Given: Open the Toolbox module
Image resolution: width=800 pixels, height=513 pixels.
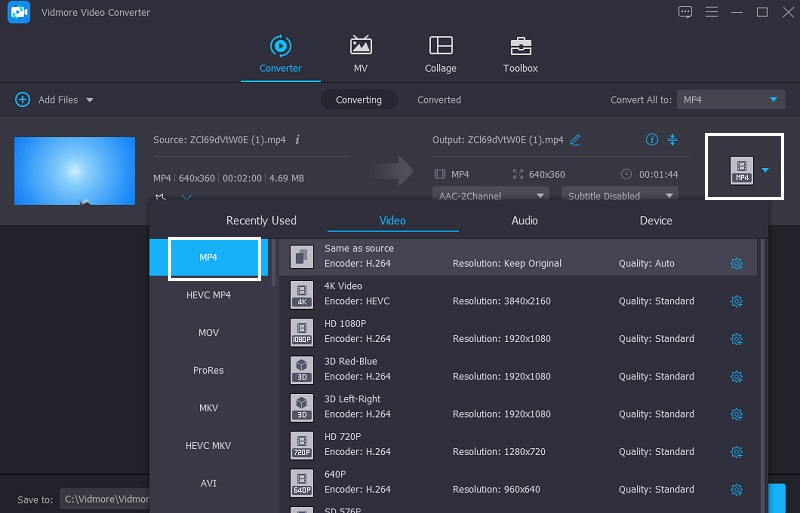Looking at the screenshot, I should pyautogui.click(x=520, y=47).
